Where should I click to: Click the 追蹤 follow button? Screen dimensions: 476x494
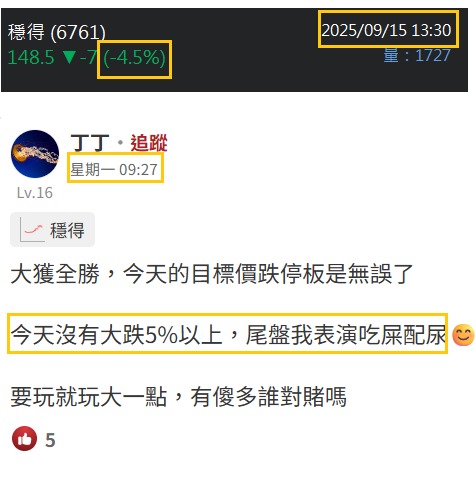149,143
